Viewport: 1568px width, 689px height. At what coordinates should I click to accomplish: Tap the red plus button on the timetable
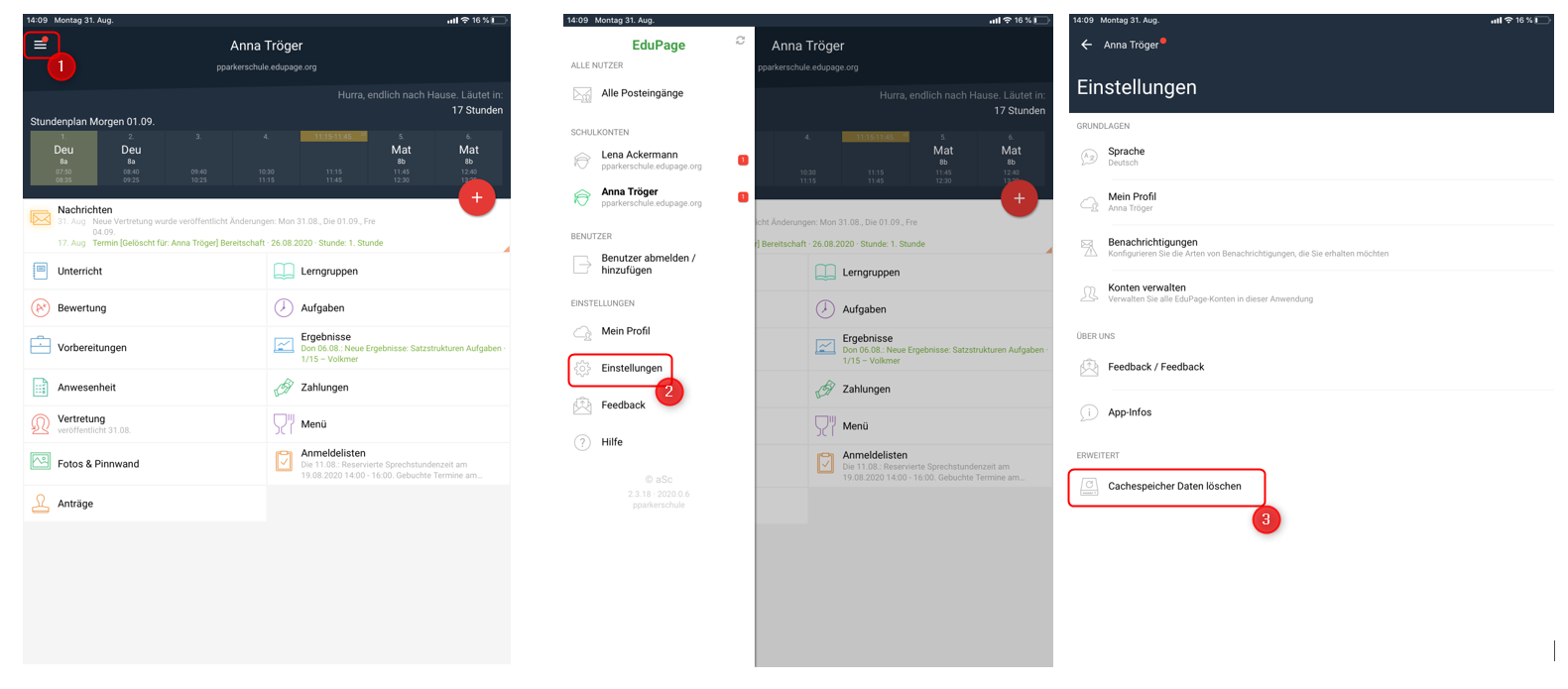tap(477, 198)
